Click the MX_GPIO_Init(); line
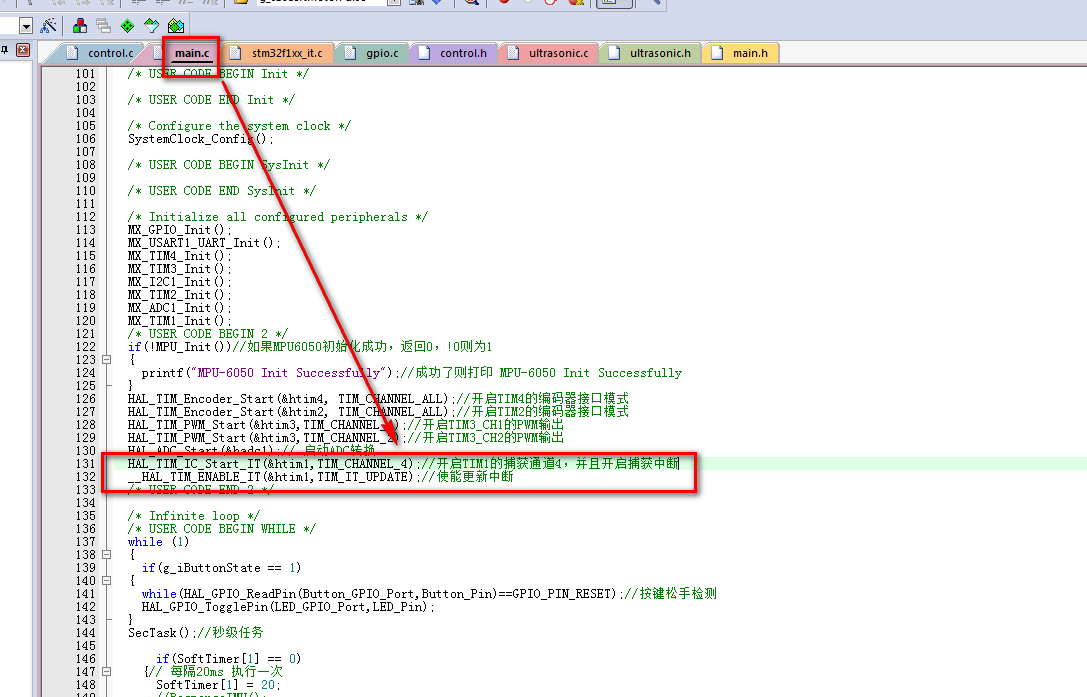Viewport: 1087px width, 697px height. (179, 230)
